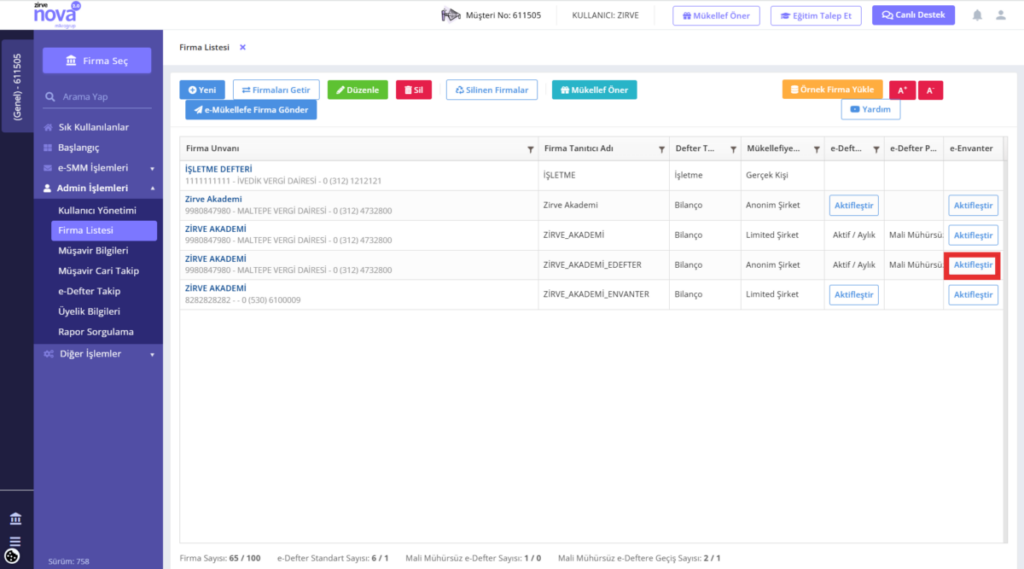1024x569 pixels.
Task: Decrease font size with A- button
Action: tap(930, 90)
